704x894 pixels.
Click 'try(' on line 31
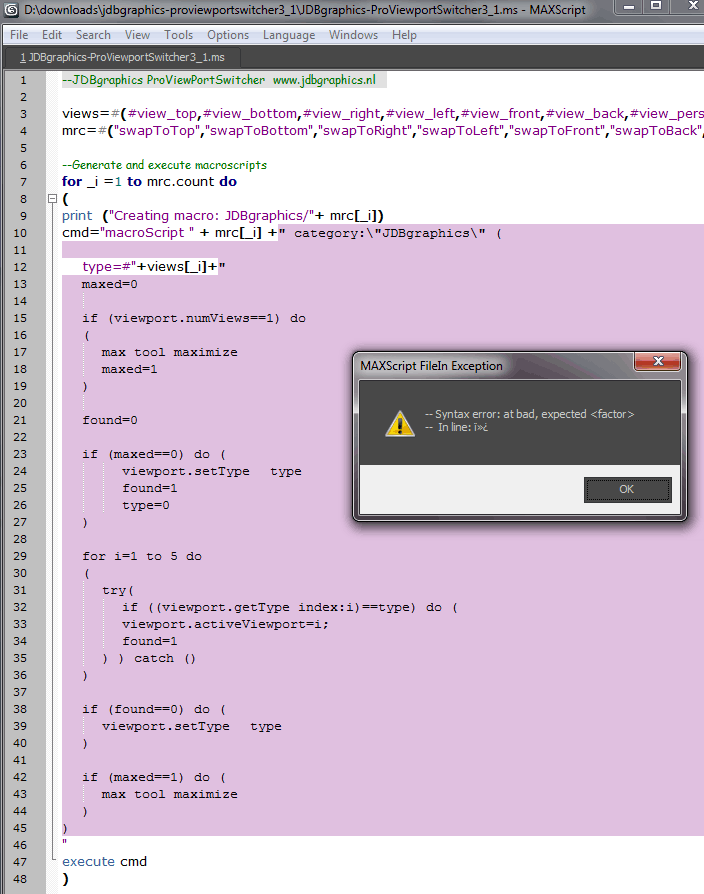click(x=118, y=590)
